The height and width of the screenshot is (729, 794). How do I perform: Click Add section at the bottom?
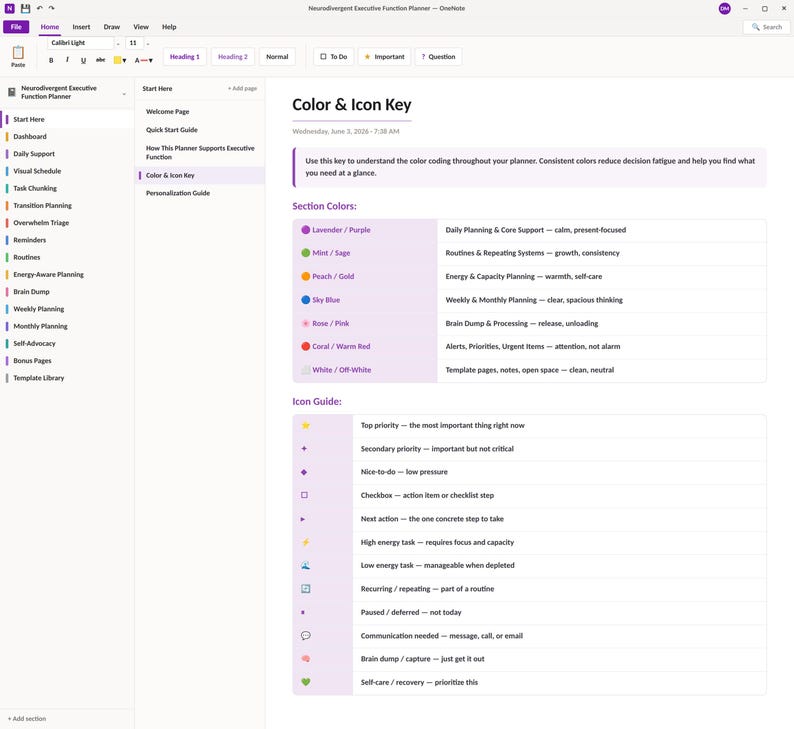click(27, 718)
